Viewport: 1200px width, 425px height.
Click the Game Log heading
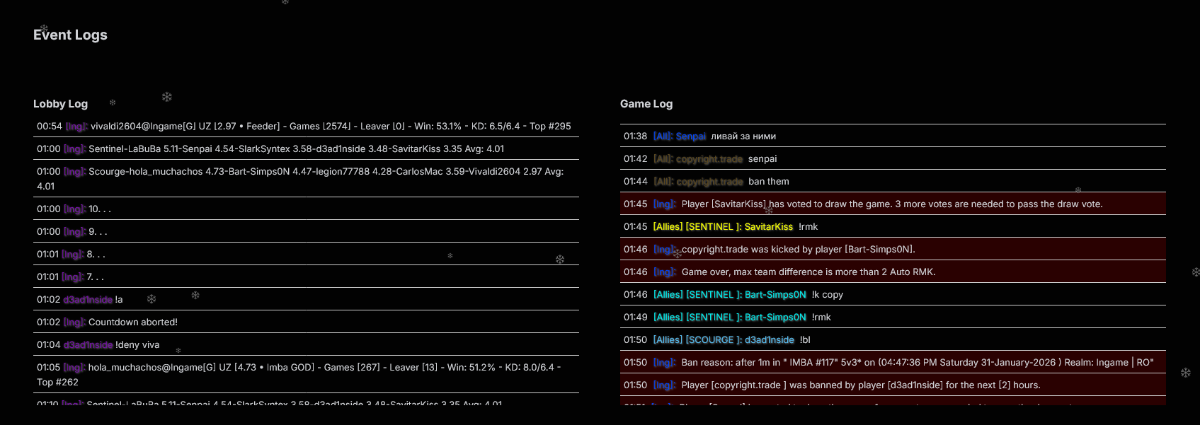coord(646,104)
